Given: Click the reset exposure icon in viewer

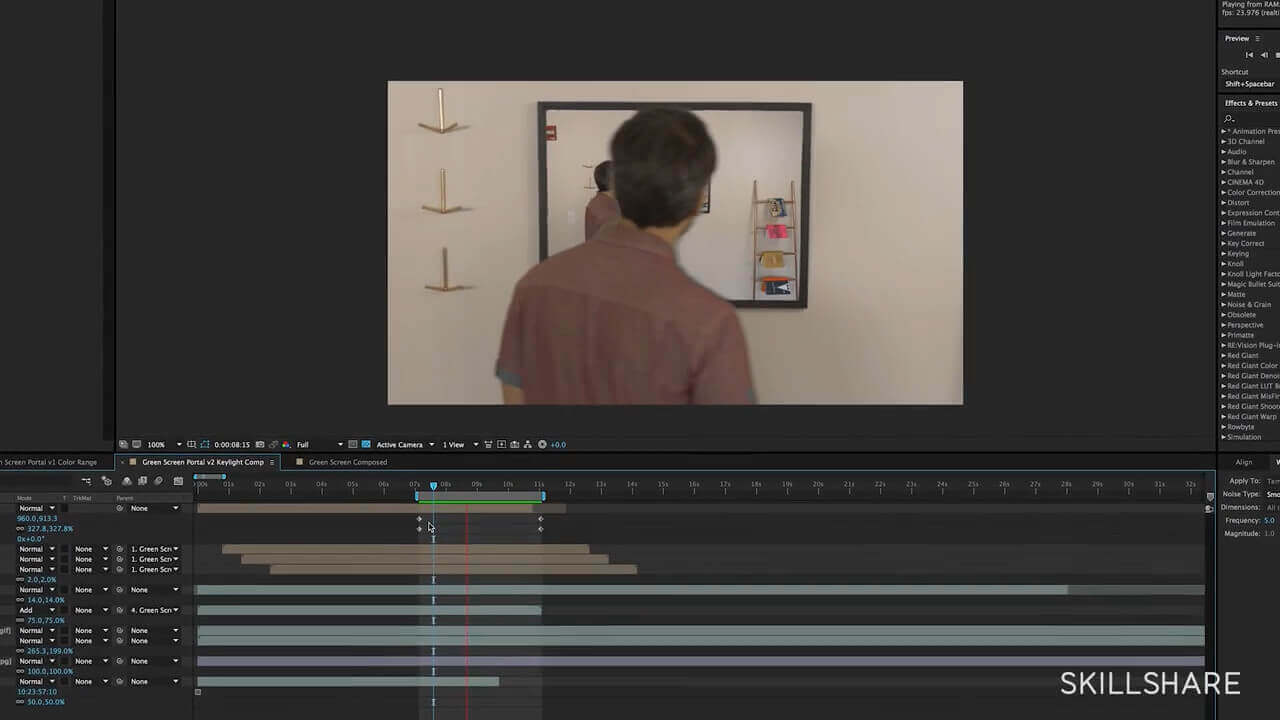Looking at the screenshot, I should click(x=542, y=445).
